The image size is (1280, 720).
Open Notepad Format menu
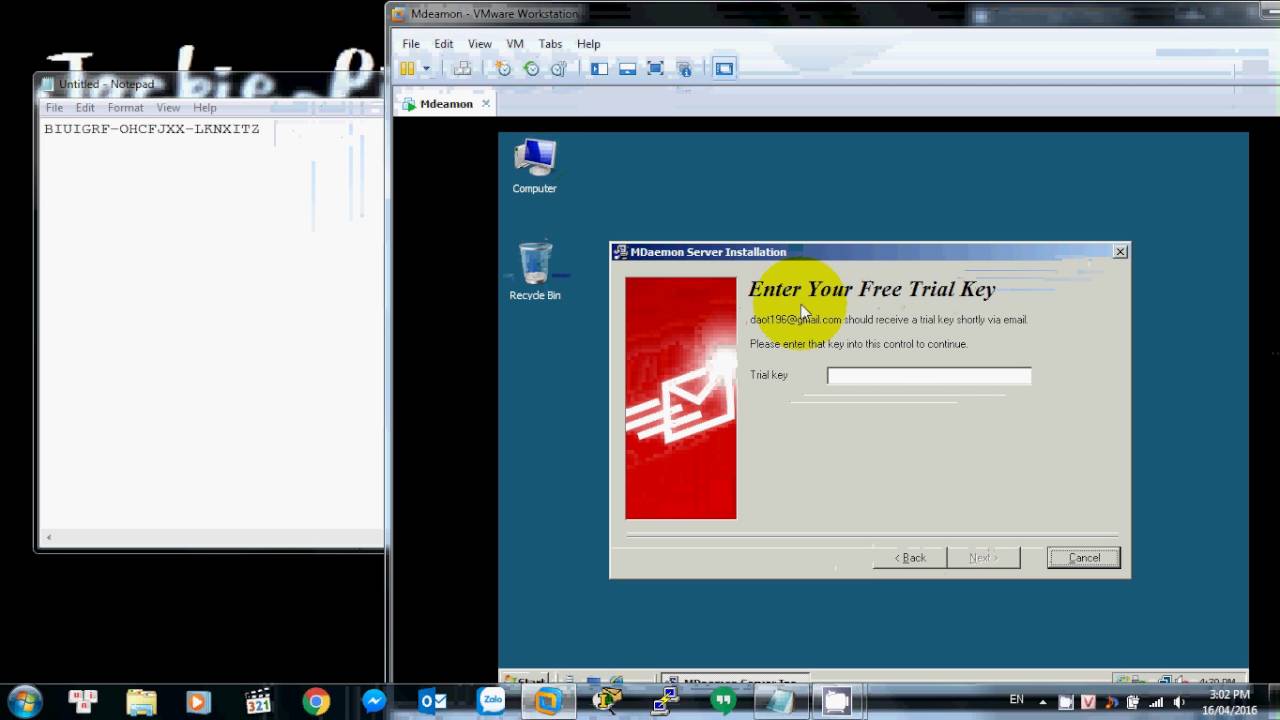point(125,108)
